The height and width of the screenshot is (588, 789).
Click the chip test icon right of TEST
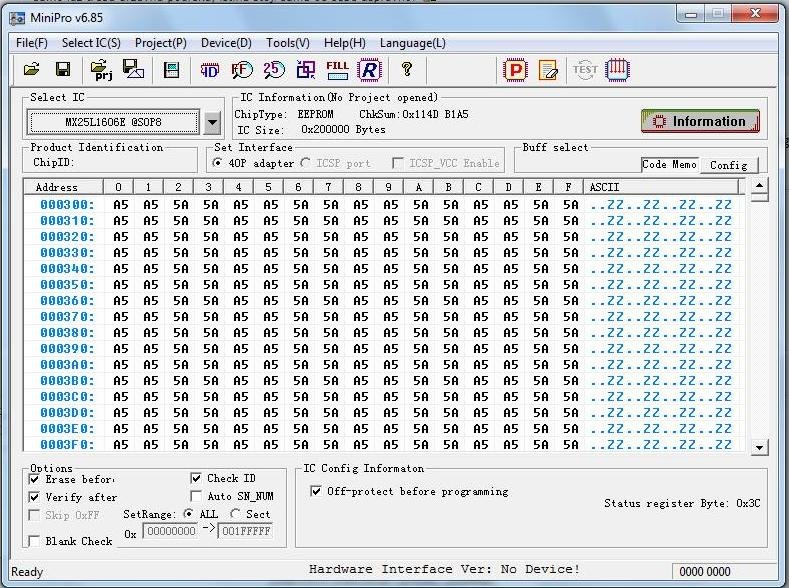click(618, 69)
